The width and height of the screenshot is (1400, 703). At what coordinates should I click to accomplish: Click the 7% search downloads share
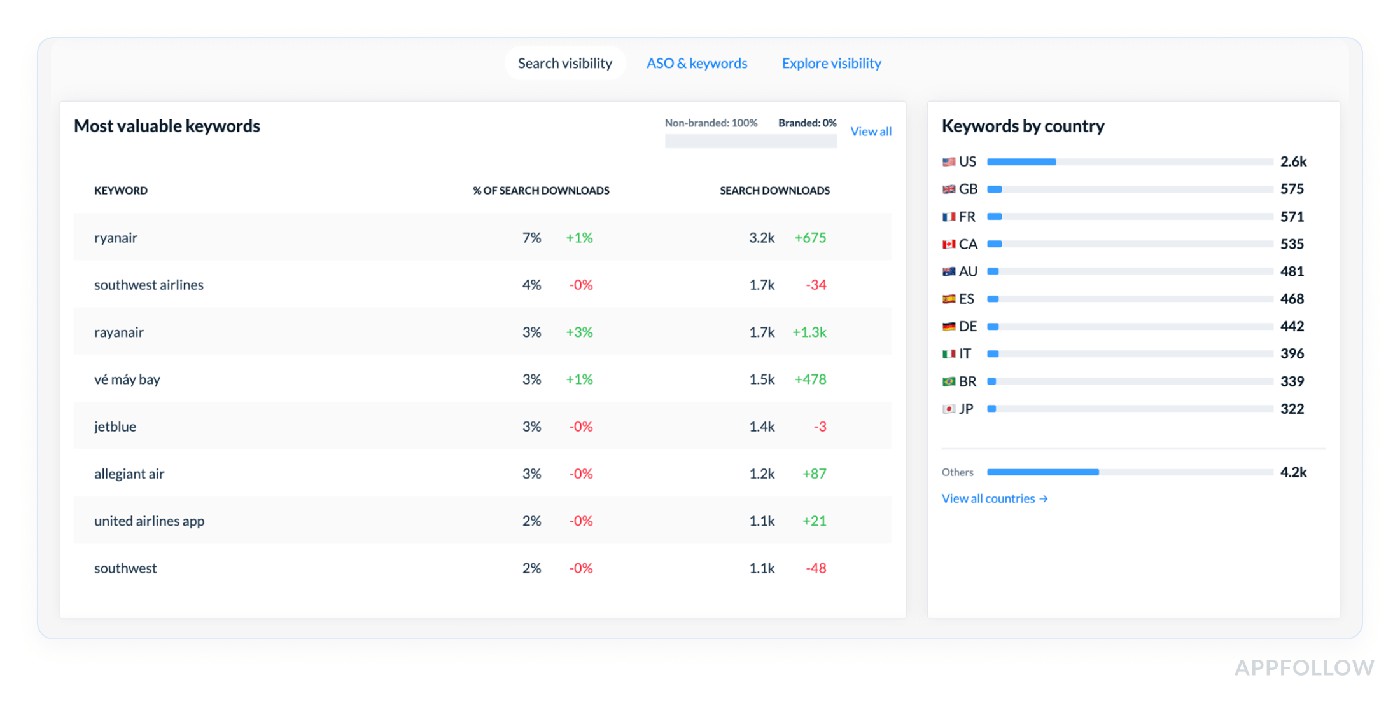point(532,238)
